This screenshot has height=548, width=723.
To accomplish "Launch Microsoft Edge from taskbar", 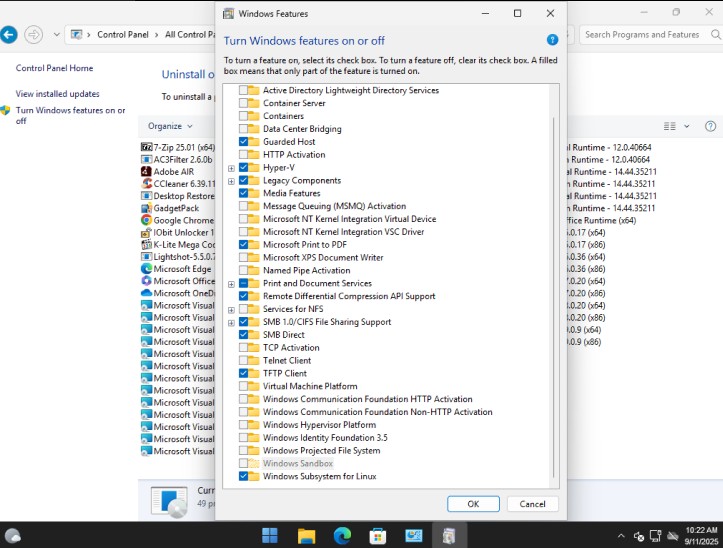I will (x=342, y=536).
